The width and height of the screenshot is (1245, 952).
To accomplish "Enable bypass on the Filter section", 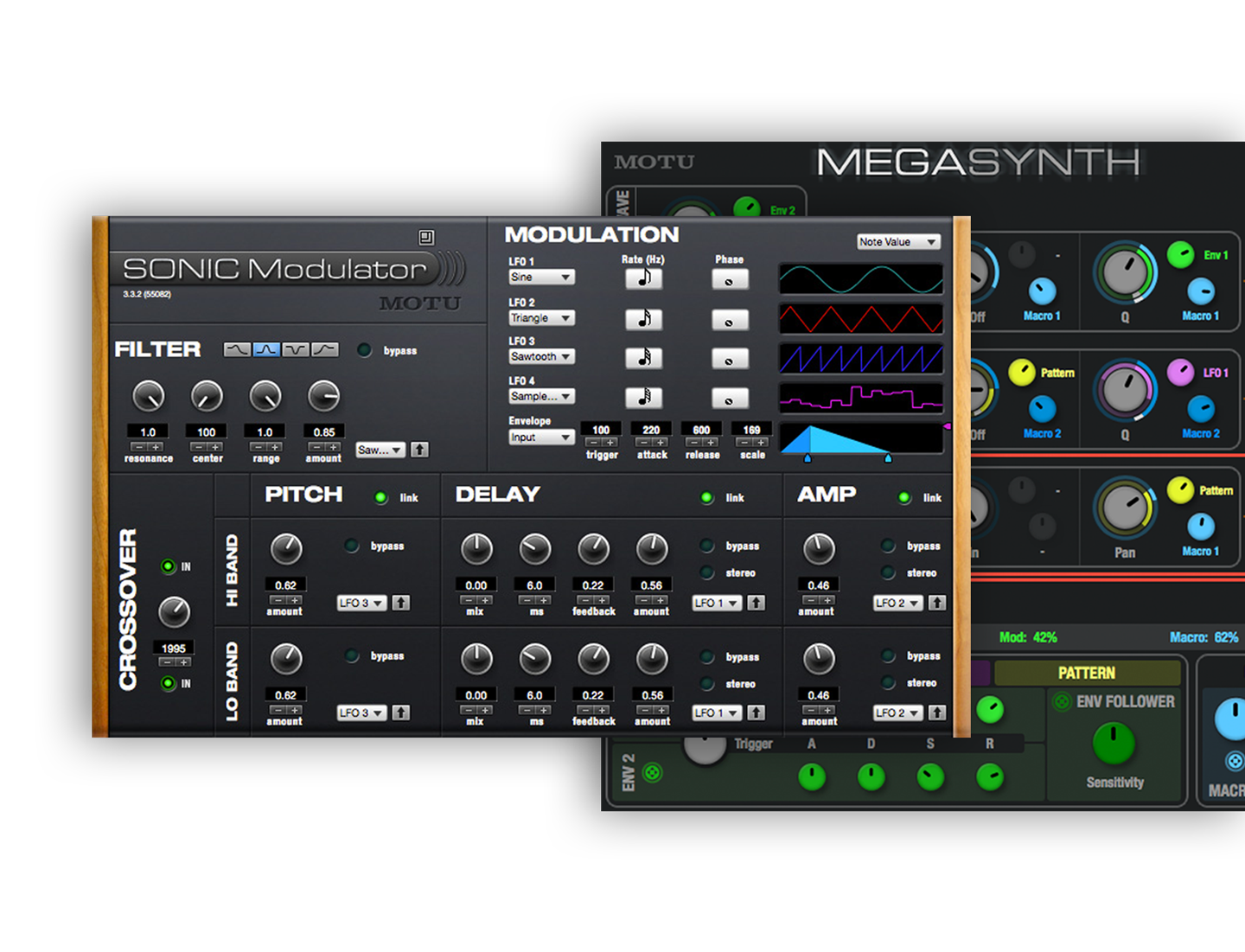I will (x=364, y=350).
